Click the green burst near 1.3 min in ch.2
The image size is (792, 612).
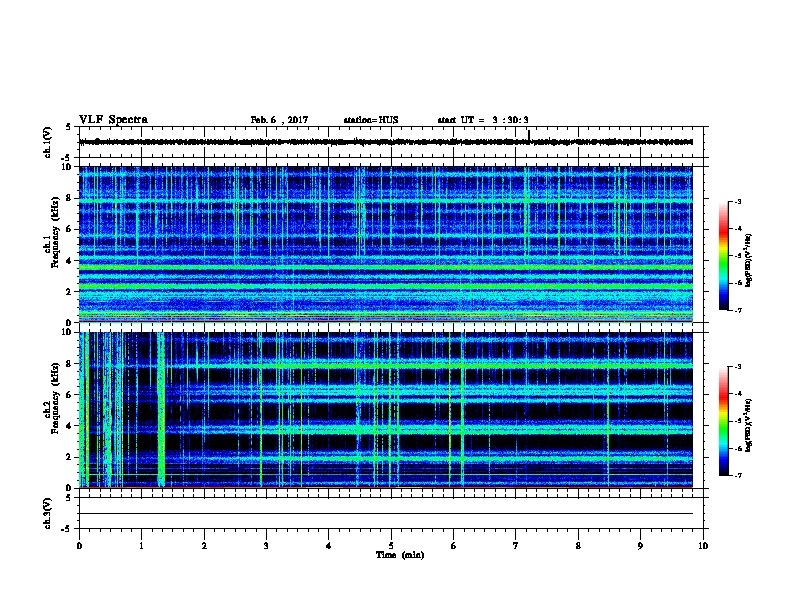(x=161, y=410)
